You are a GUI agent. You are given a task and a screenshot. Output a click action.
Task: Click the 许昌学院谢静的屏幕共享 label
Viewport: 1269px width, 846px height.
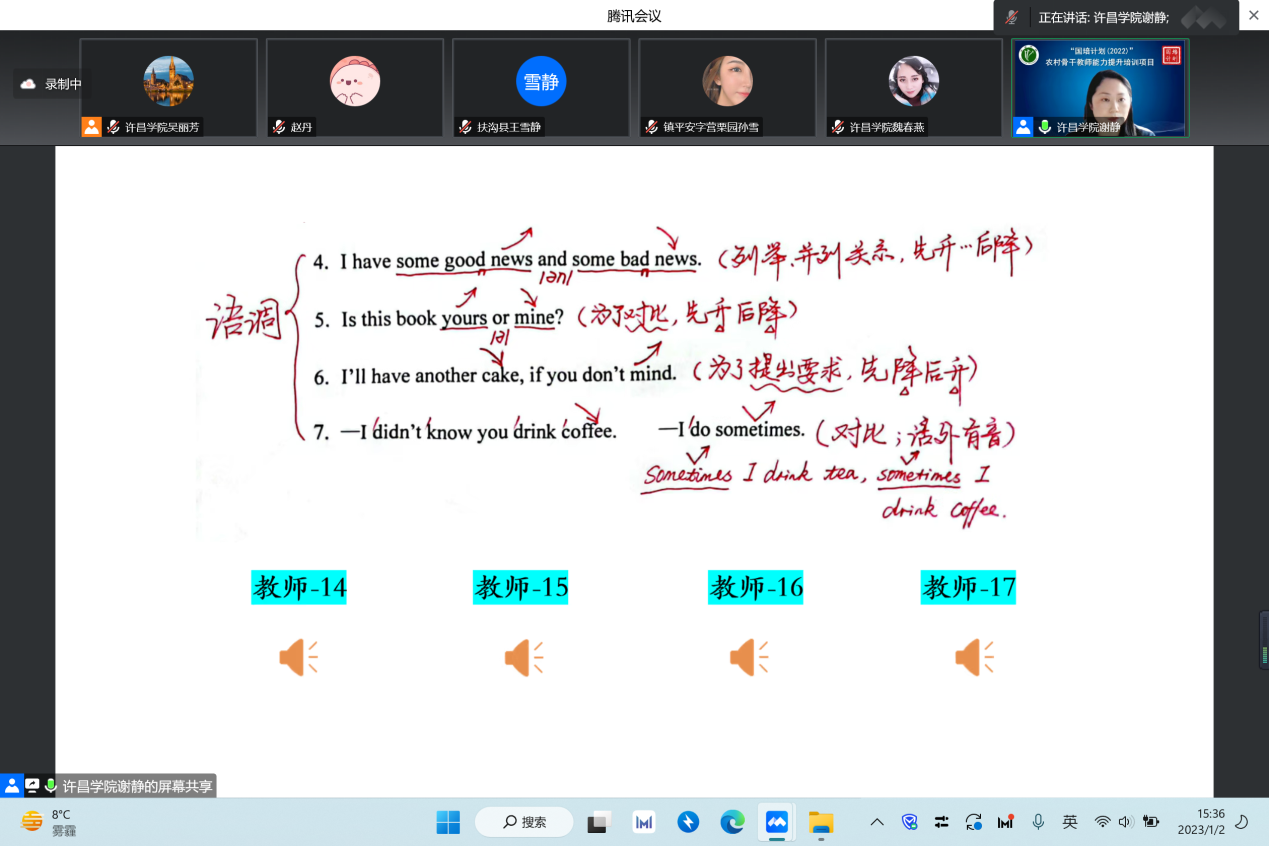tap(137, 786)
